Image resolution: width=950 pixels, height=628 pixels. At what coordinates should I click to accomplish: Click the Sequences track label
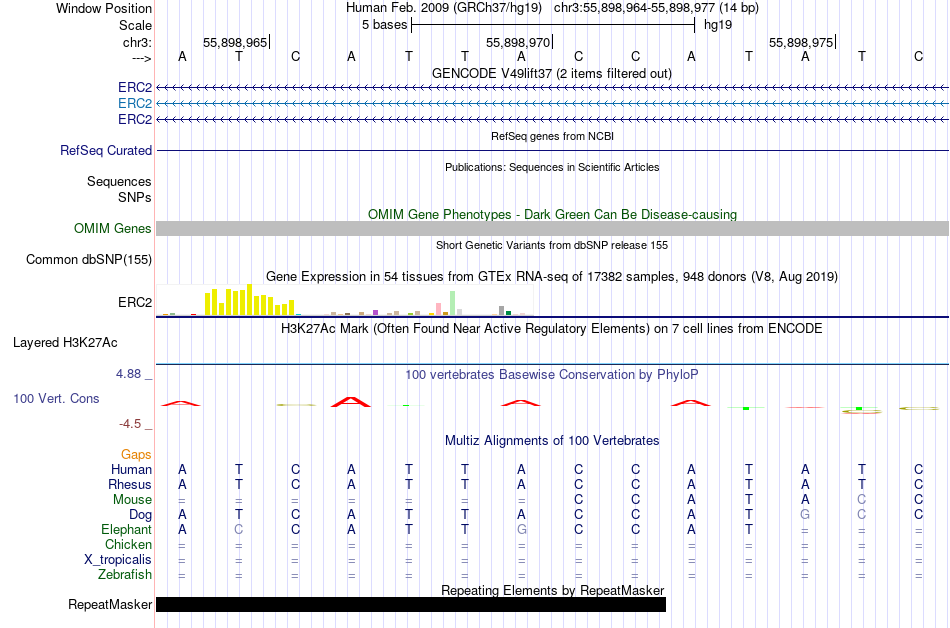(x=119, y=182)
